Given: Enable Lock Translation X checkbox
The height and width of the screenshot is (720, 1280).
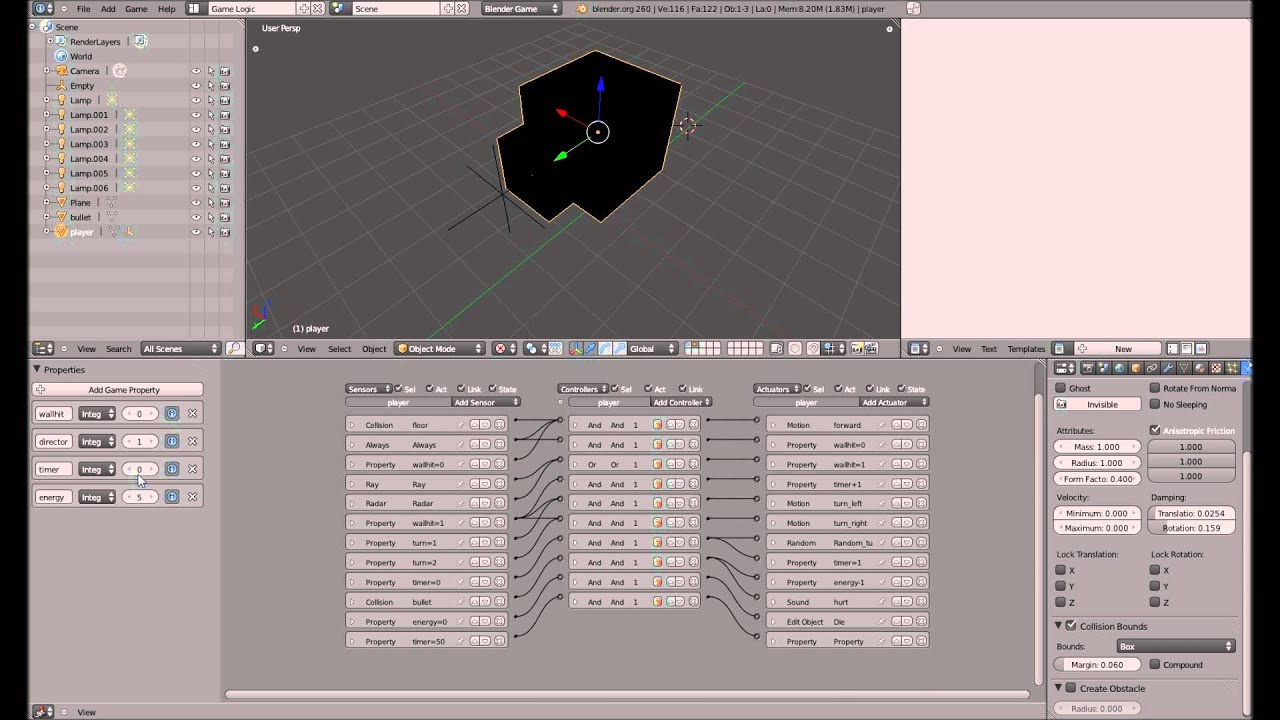Looking at the screenshot, I should [1061, 570].
